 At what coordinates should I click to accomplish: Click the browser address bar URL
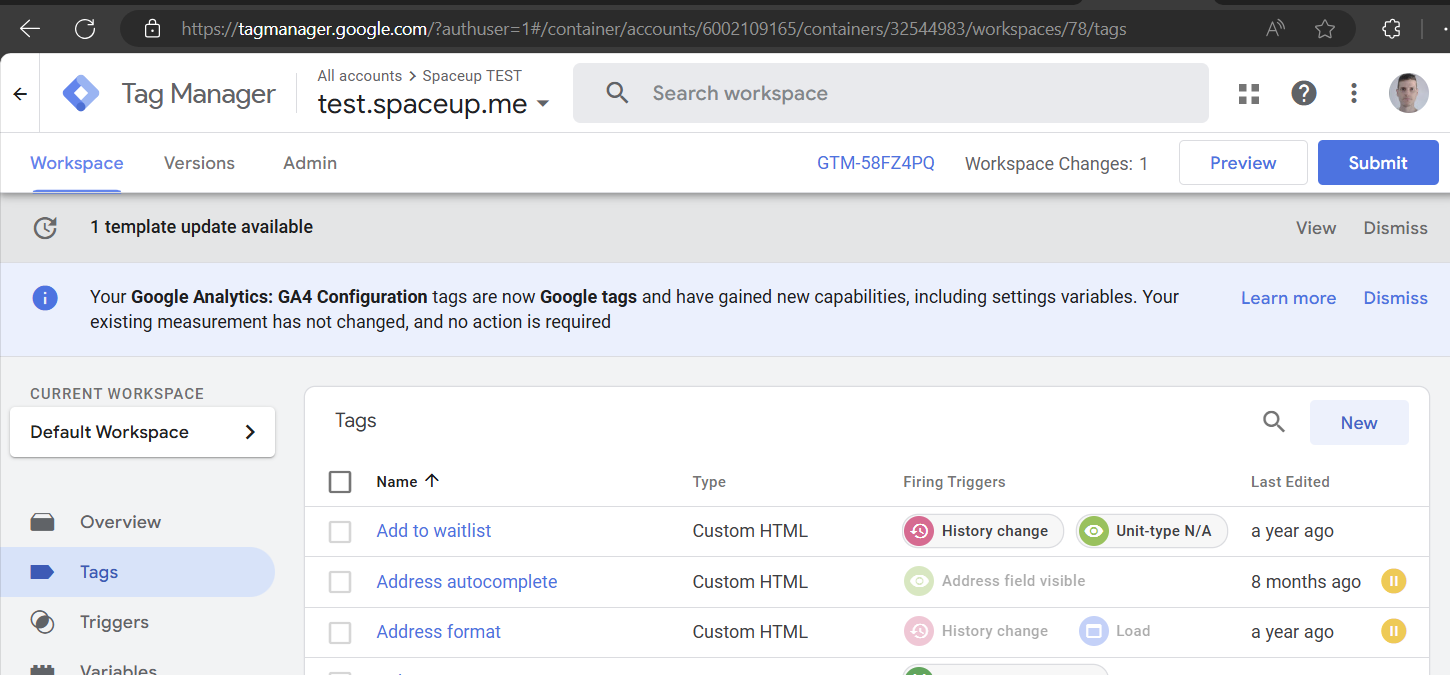654,29
